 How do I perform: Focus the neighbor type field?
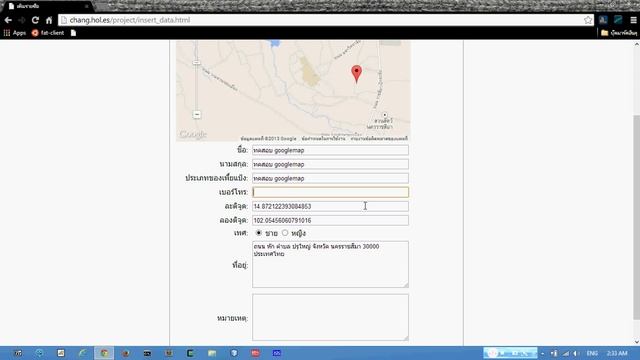point(330,178)
